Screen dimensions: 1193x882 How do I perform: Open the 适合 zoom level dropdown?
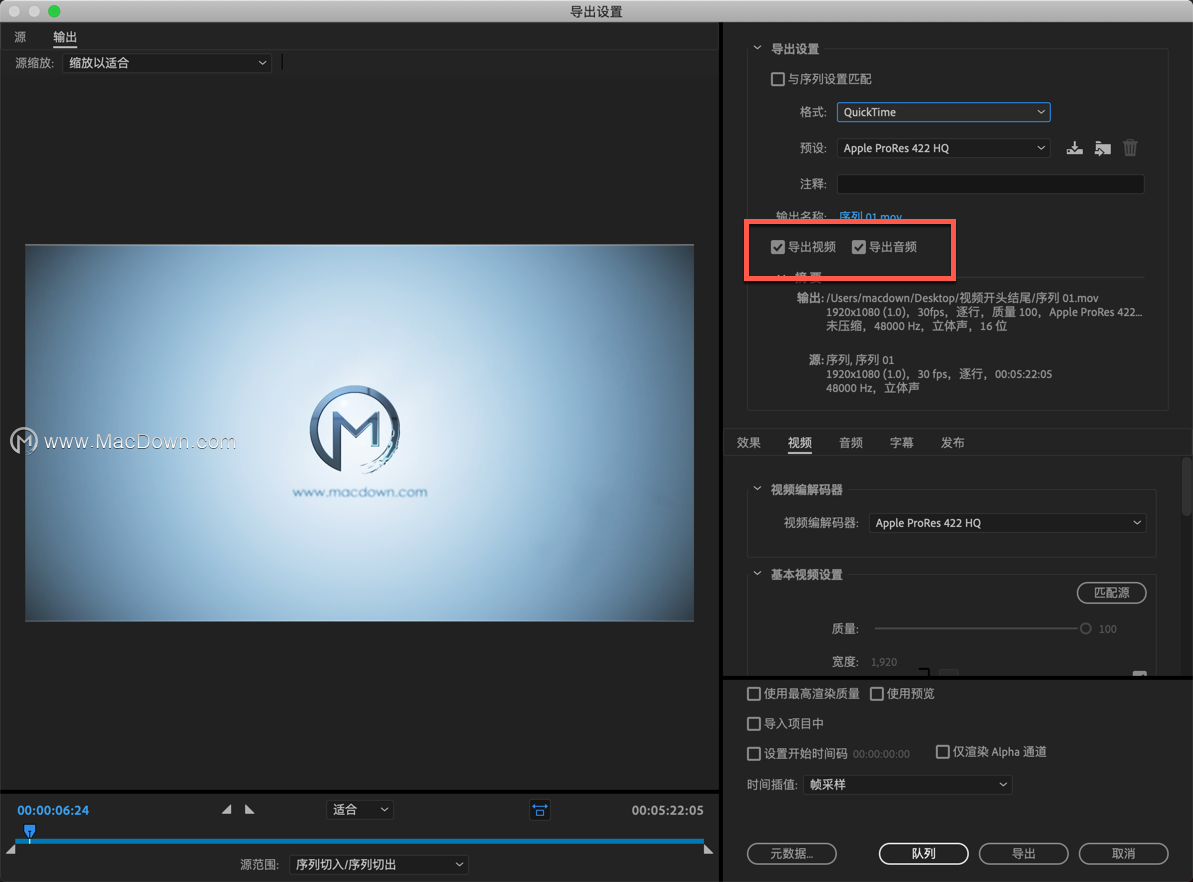coord(360,810)
